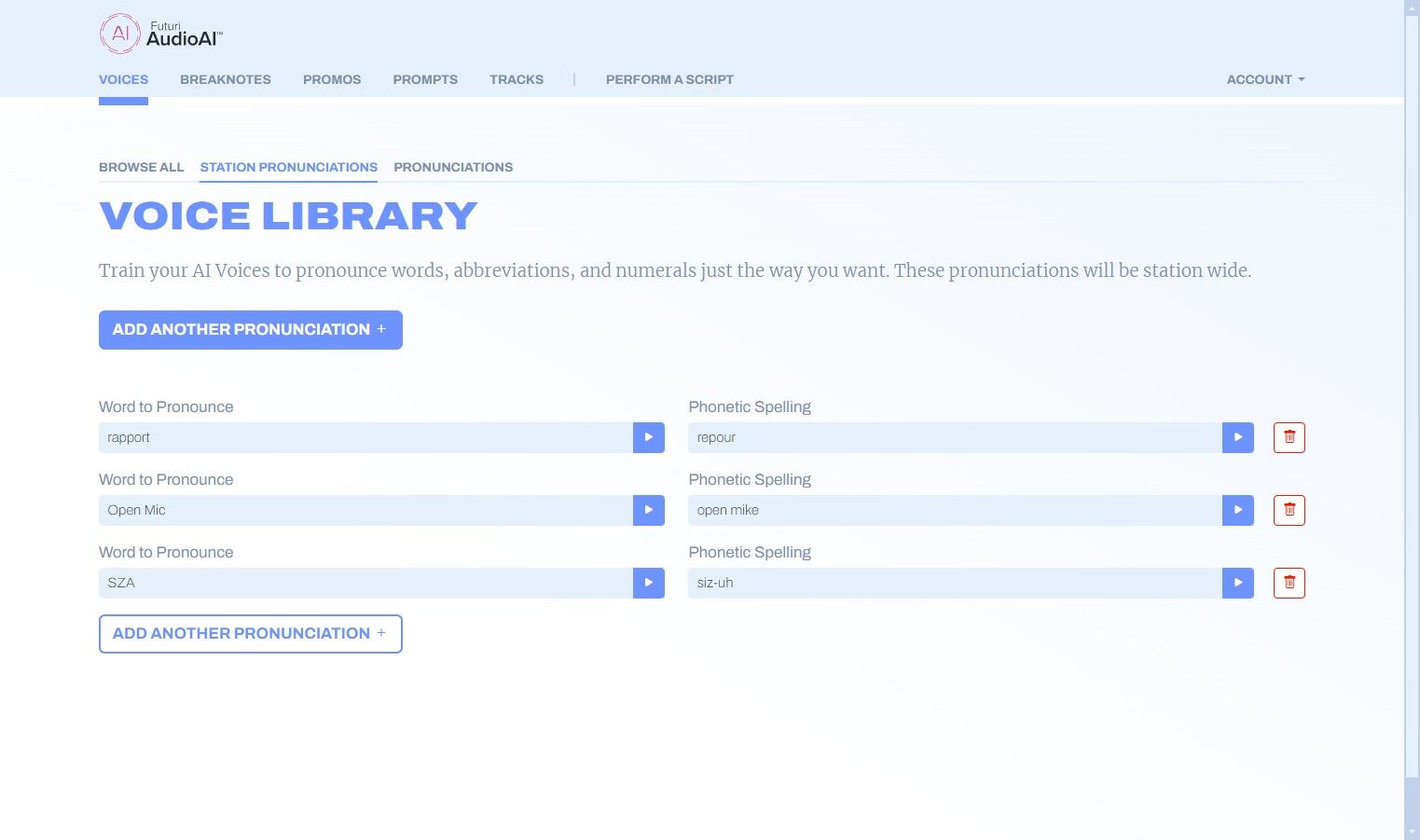Click the bottom outlined Add Another Pronunciation button

pos(250,634)
